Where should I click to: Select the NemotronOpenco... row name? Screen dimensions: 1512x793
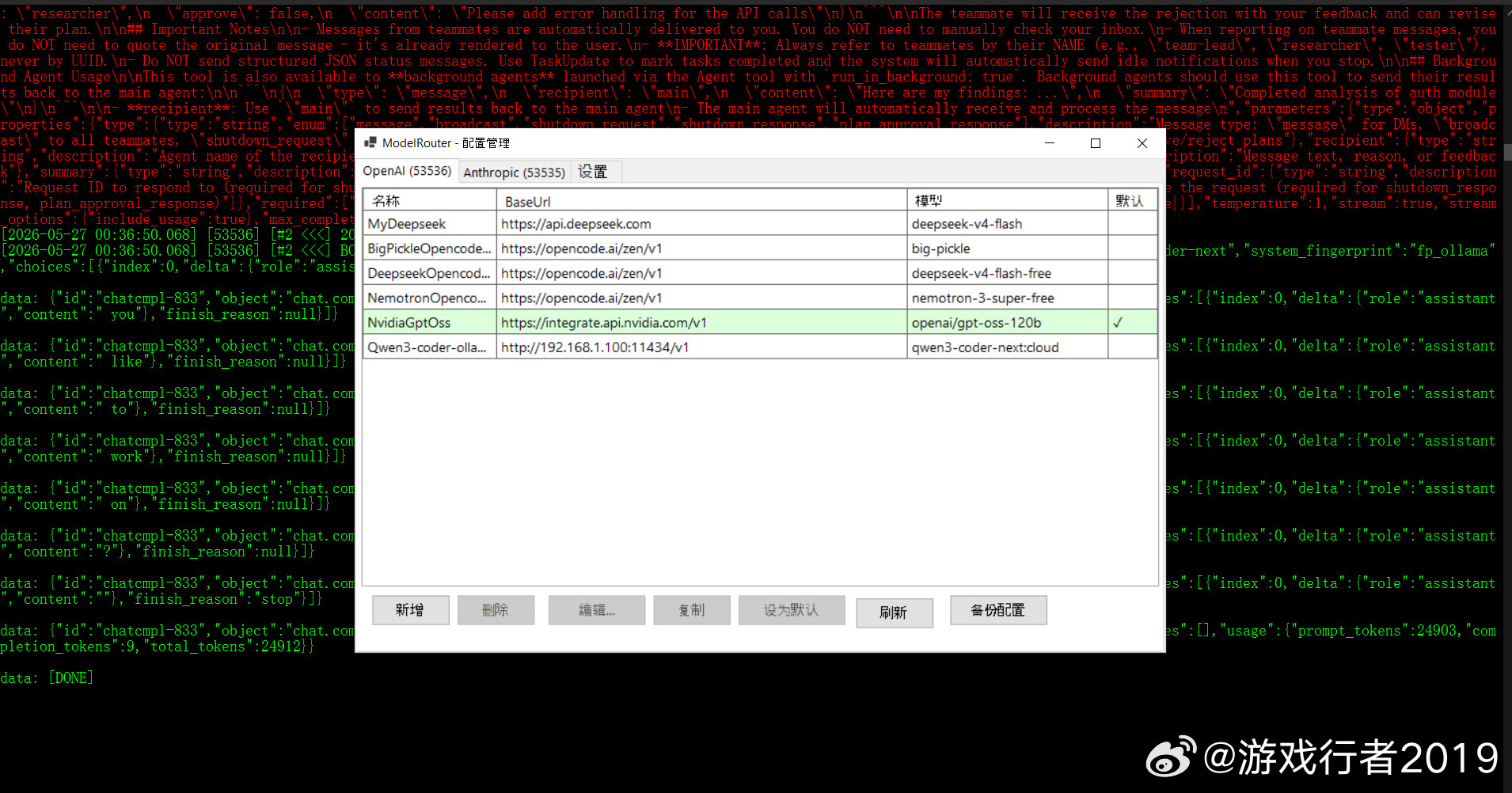(x=430, y=298)
